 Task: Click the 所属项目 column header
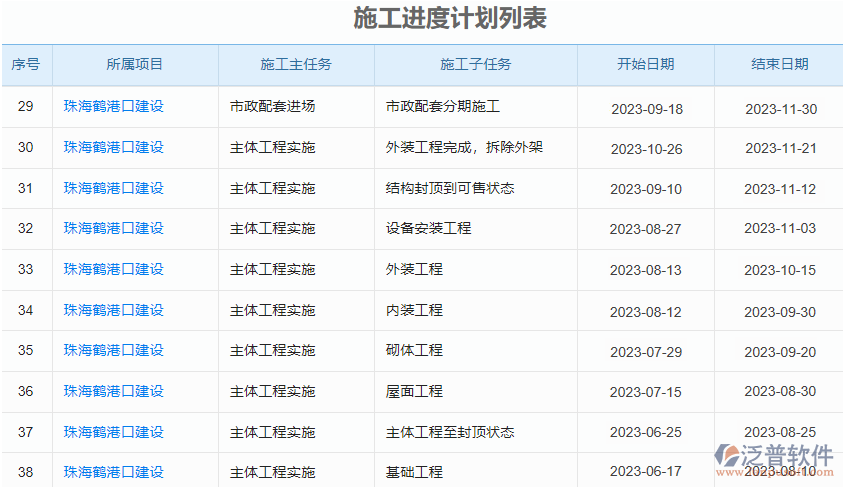click(x=135, y=65)
